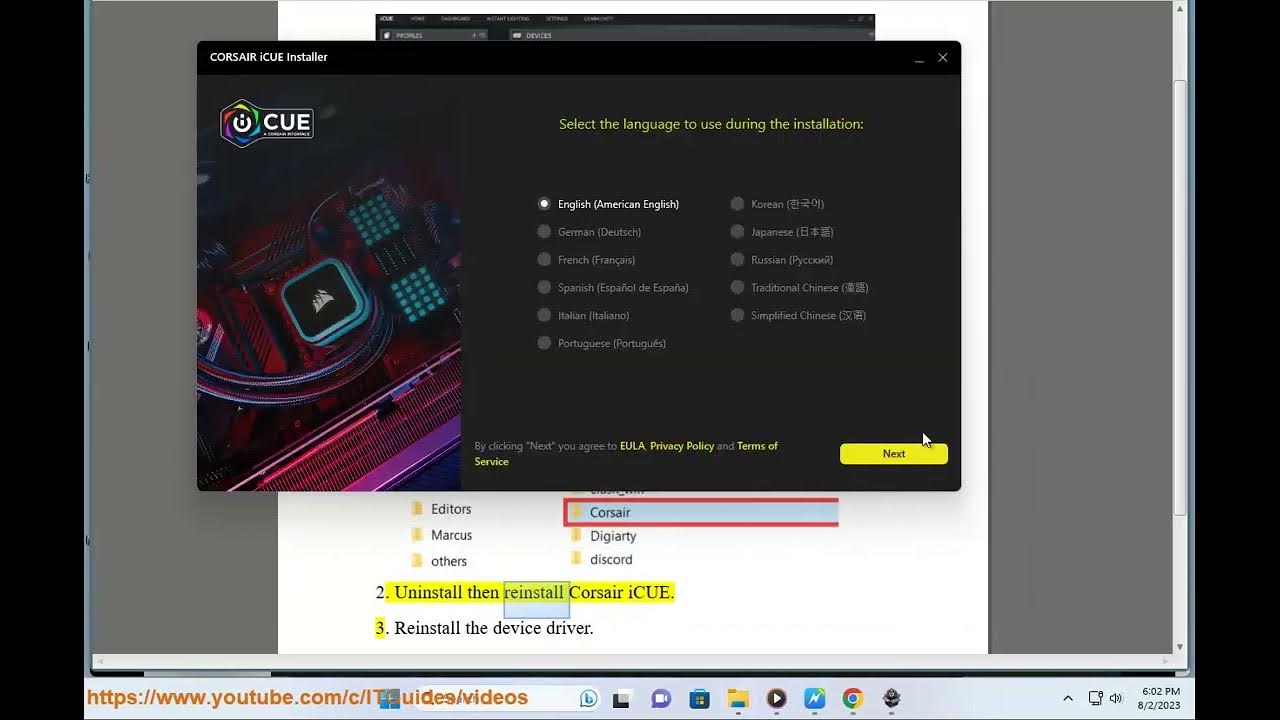Pick Traditional Chinese language option

tap(800, 288)
